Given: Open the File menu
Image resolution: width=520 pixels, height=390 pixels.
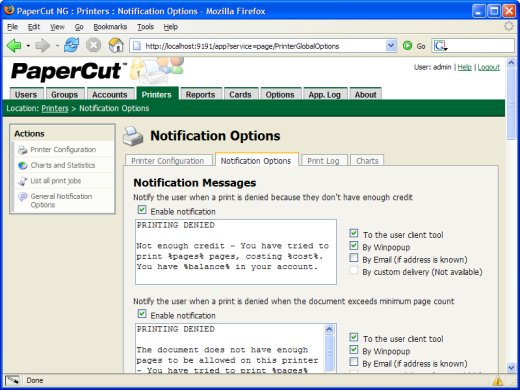Looking at the screenshot, I should [12, 27].
